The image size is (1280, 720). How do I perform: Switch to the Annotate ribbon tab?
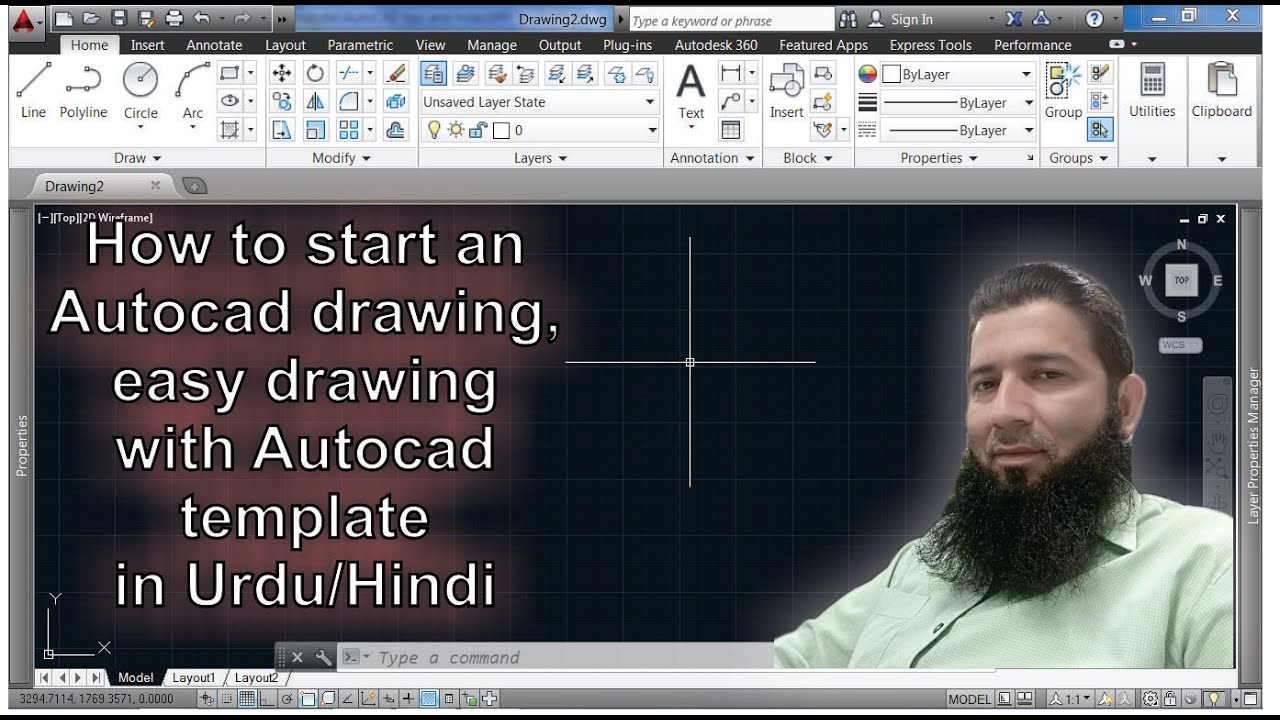pyautogui.click(x=214, y=45)
